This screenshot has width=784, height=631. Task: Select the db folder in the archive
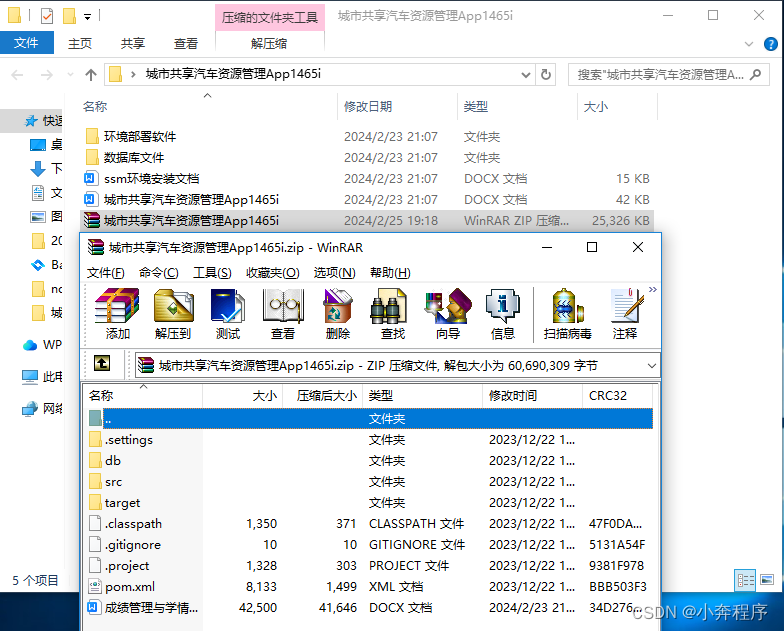click(370, 460)
